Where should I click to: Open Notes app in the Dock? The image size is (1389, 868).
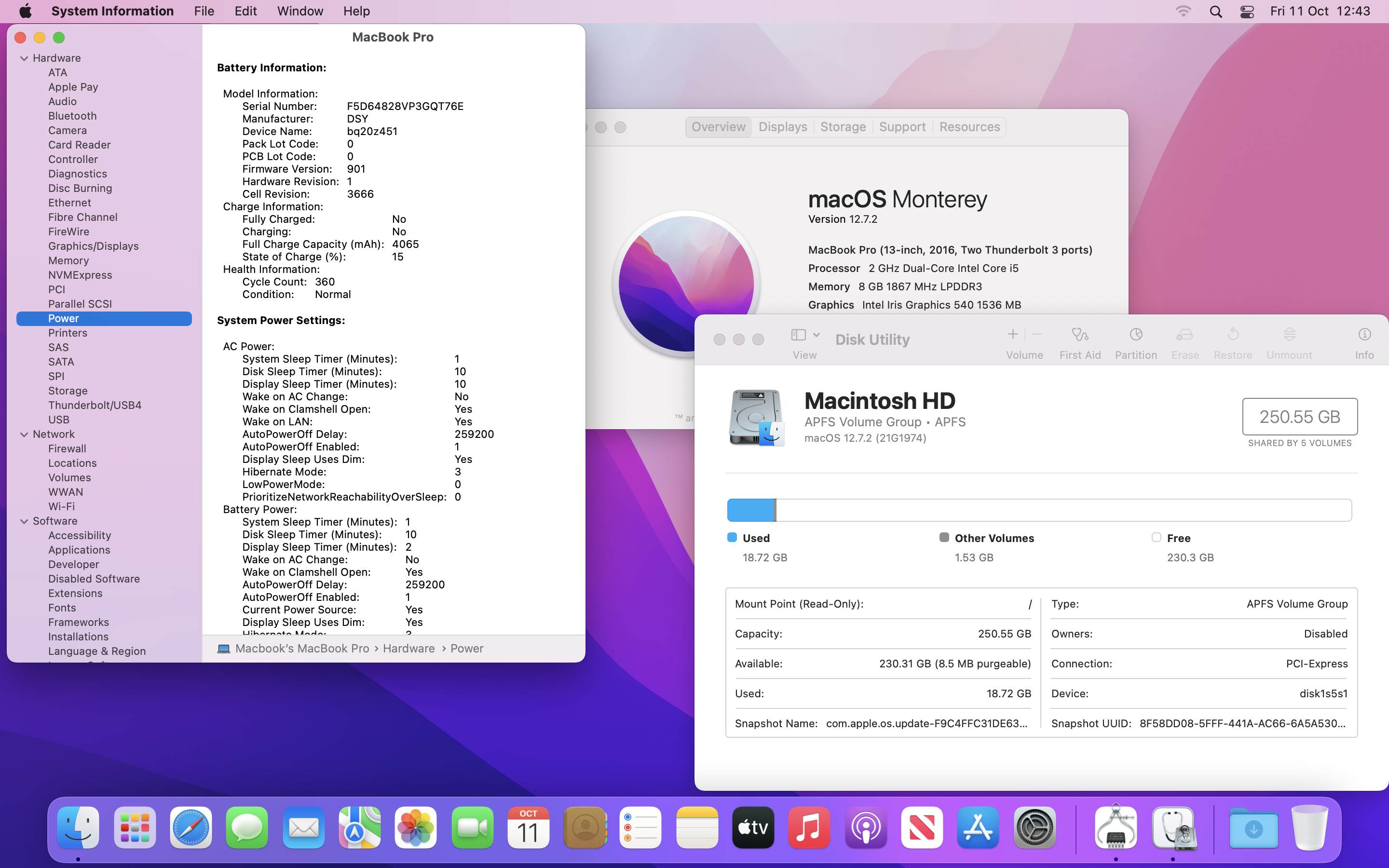pos(697,827)
